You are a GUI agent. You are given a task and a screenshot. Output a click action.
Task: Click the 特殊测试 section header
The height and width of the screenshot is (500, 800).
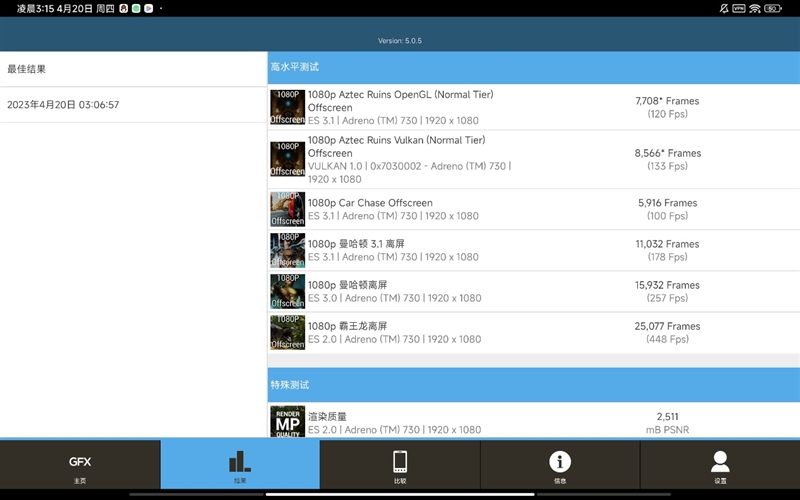(290, 385)
